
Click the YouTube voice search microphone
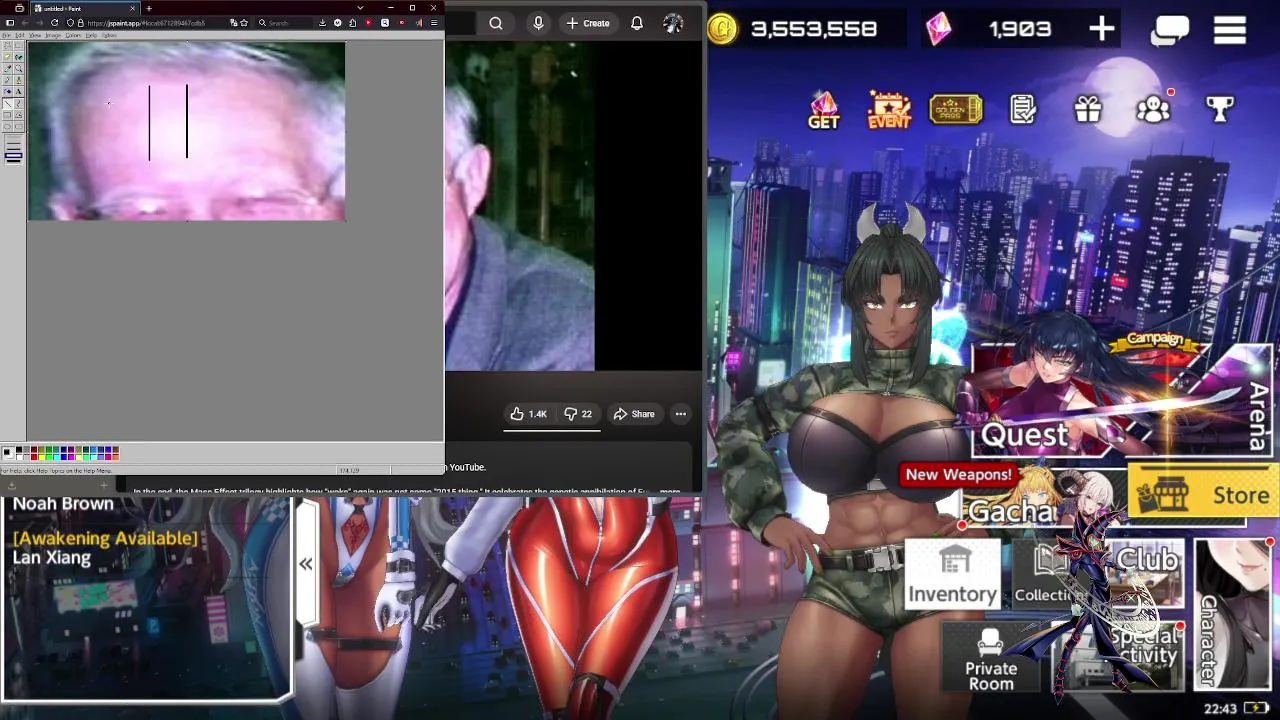(x=538, y=23)
